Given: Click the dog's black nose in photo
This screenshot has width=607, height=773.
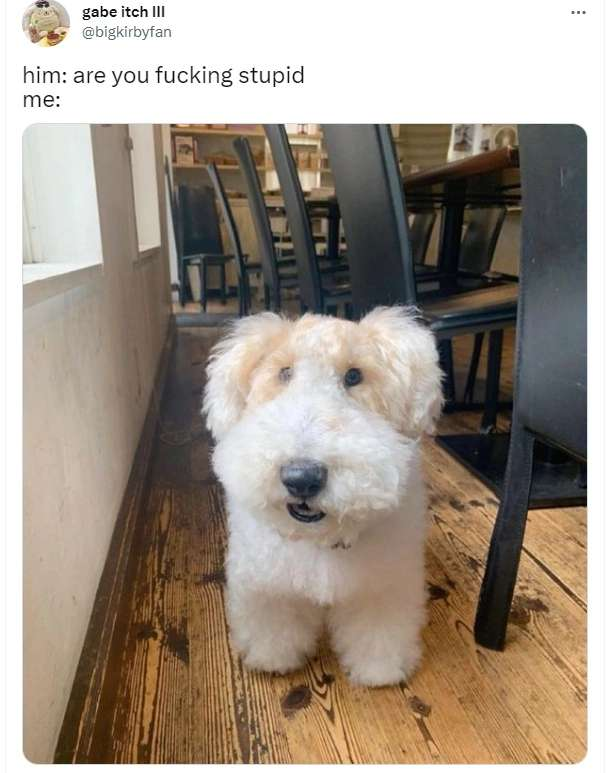Looking at the screenshot, I should click(304, 478).
